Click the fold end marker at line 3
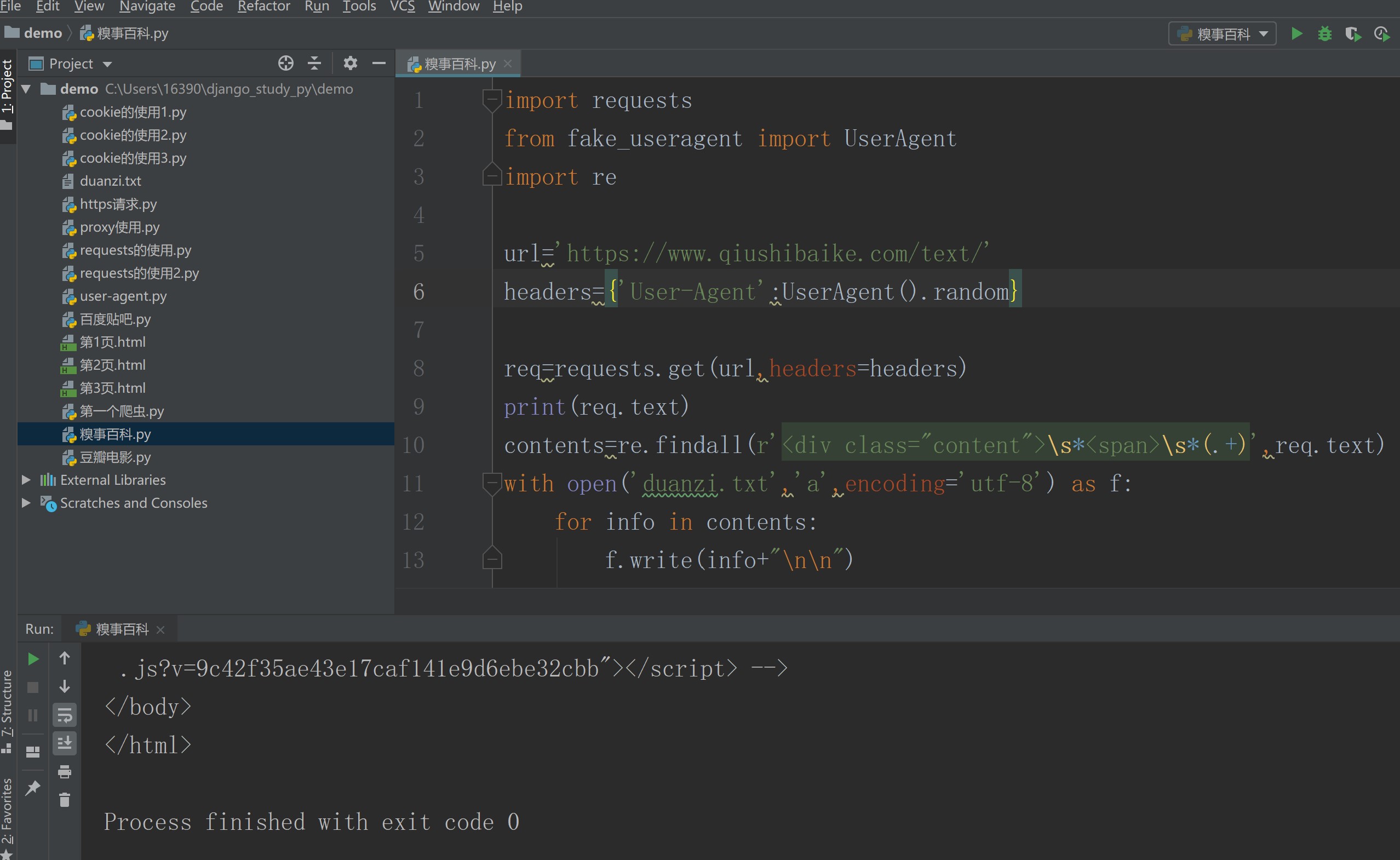 (492, 174)
